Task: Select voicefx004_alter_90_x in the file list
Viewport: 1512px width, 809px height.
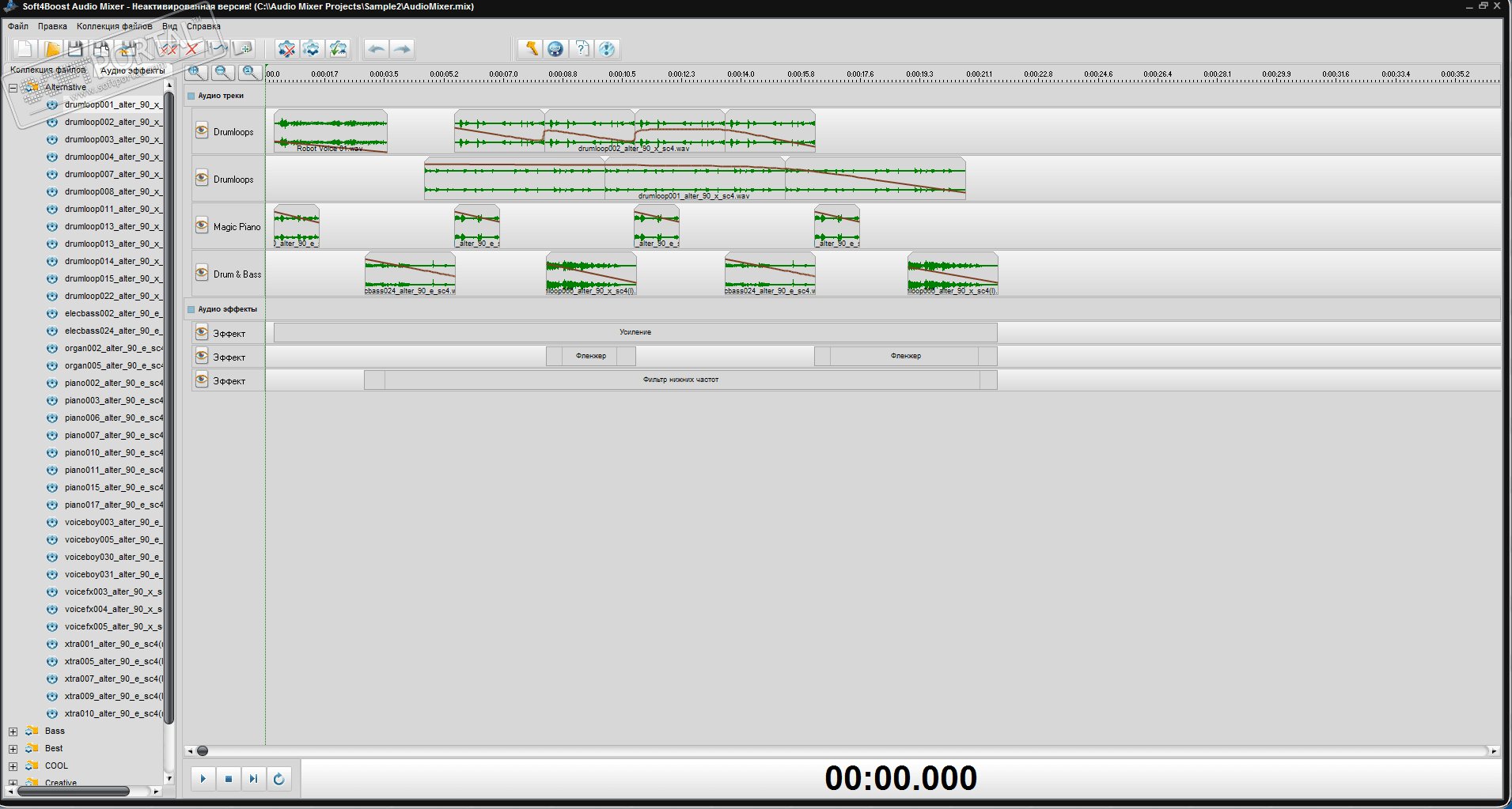Action: click(x=113, y=609)
